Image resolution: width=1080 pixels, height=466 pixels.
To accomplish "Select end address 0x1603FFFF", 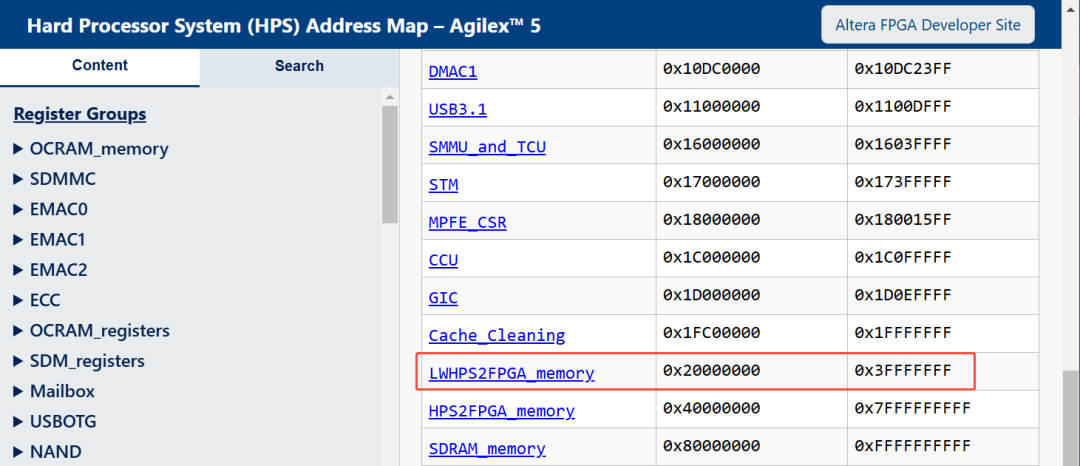I will pos(903,145).
